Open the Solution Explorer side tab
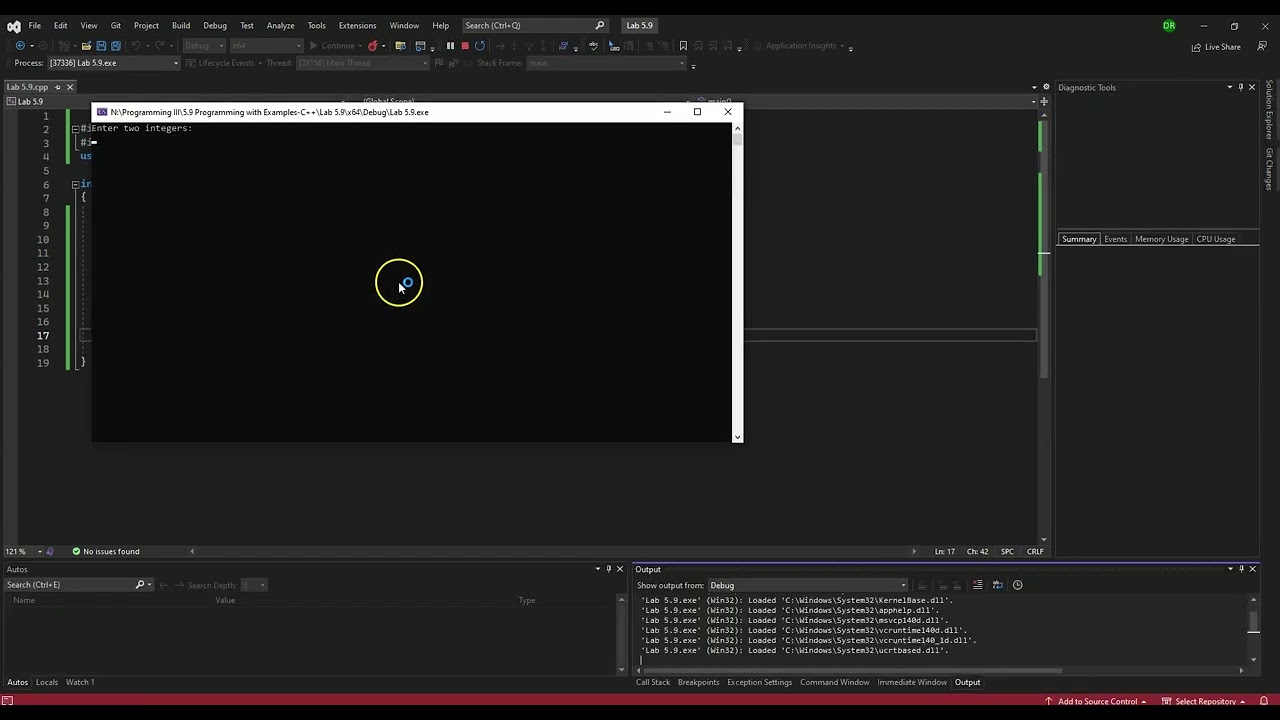Screen dimensions: 1280x720 click(x=1269, y=111)
